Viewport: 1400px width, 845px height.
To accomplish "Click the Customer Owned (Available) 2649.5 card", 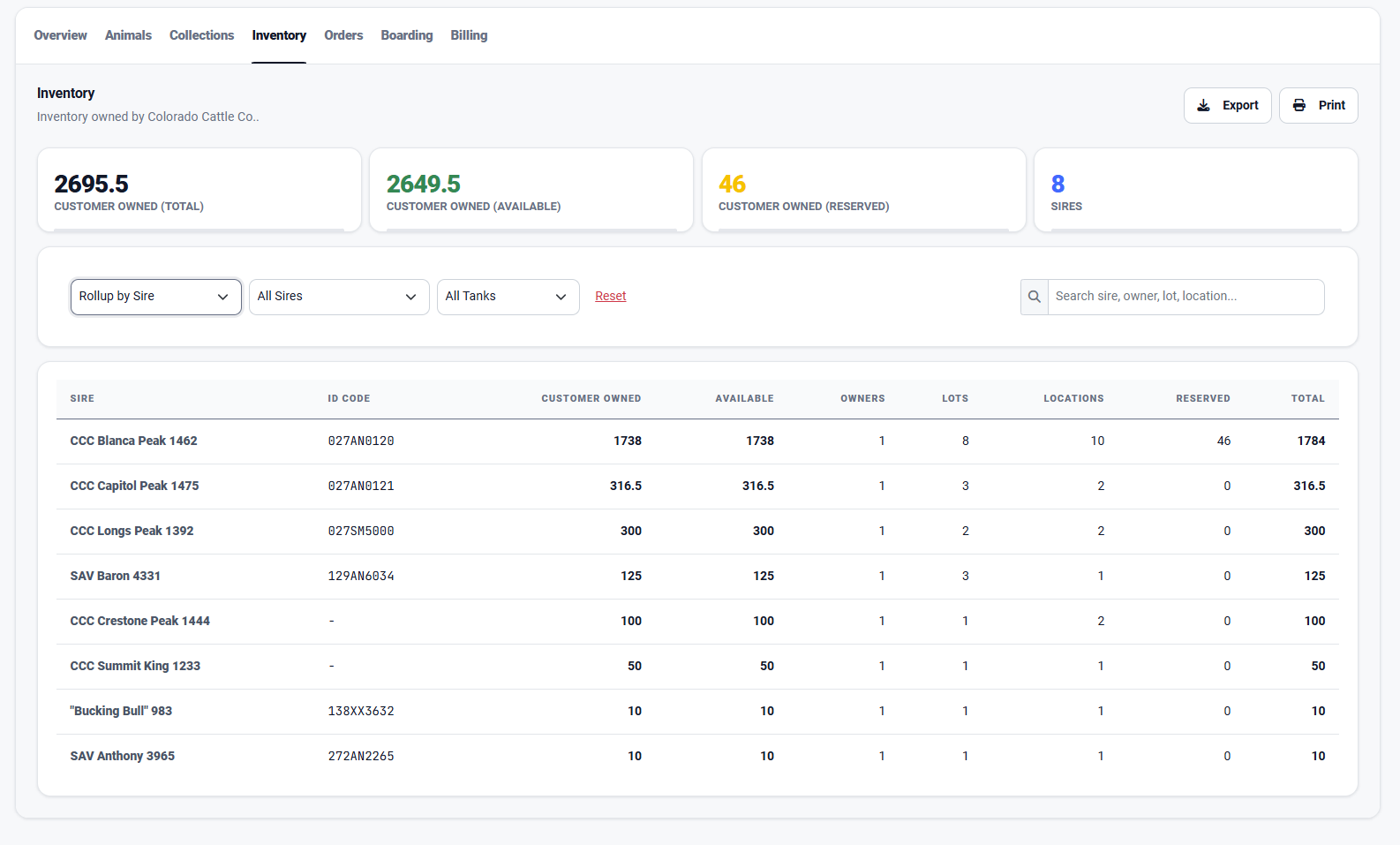I will pos(531,190).
